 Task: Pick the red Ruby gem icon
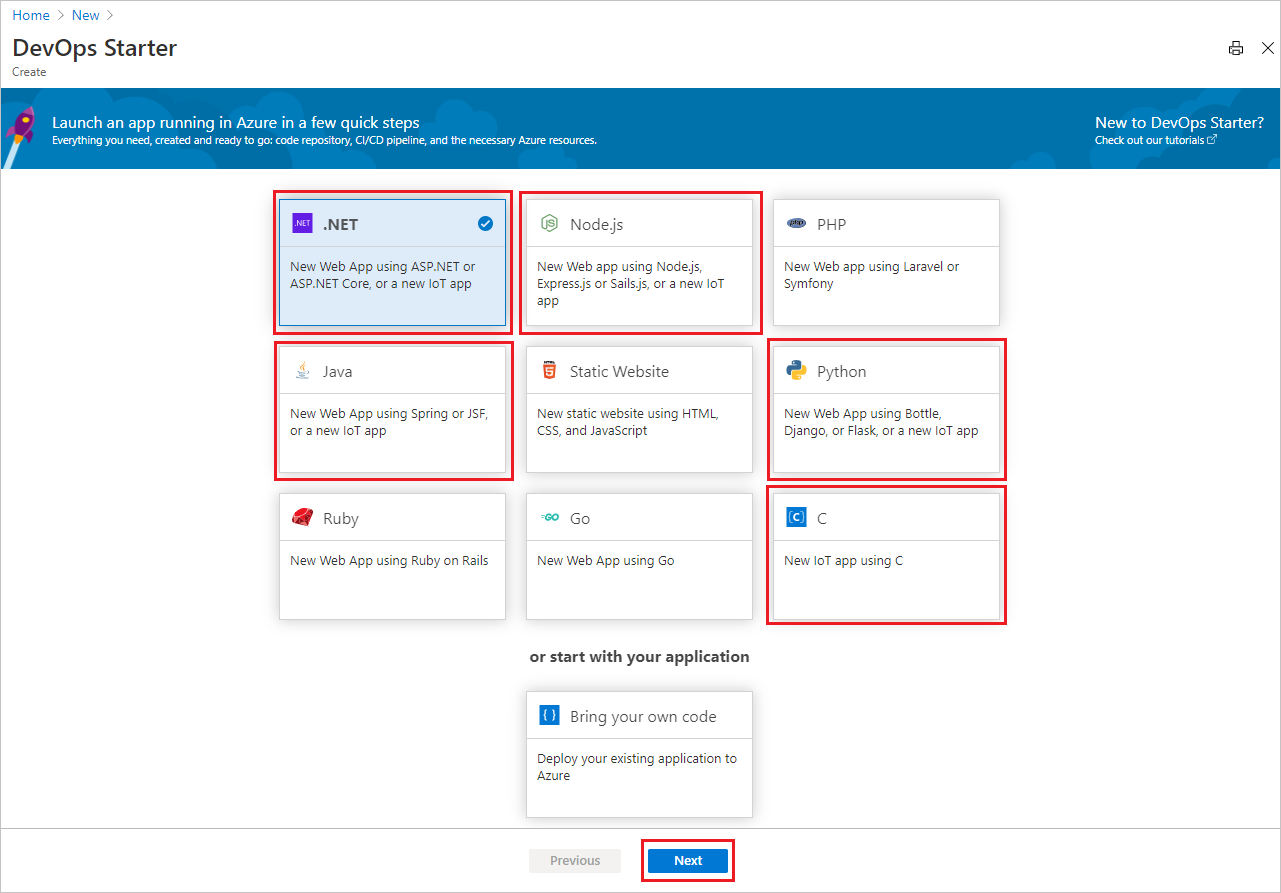pos(302,518)
